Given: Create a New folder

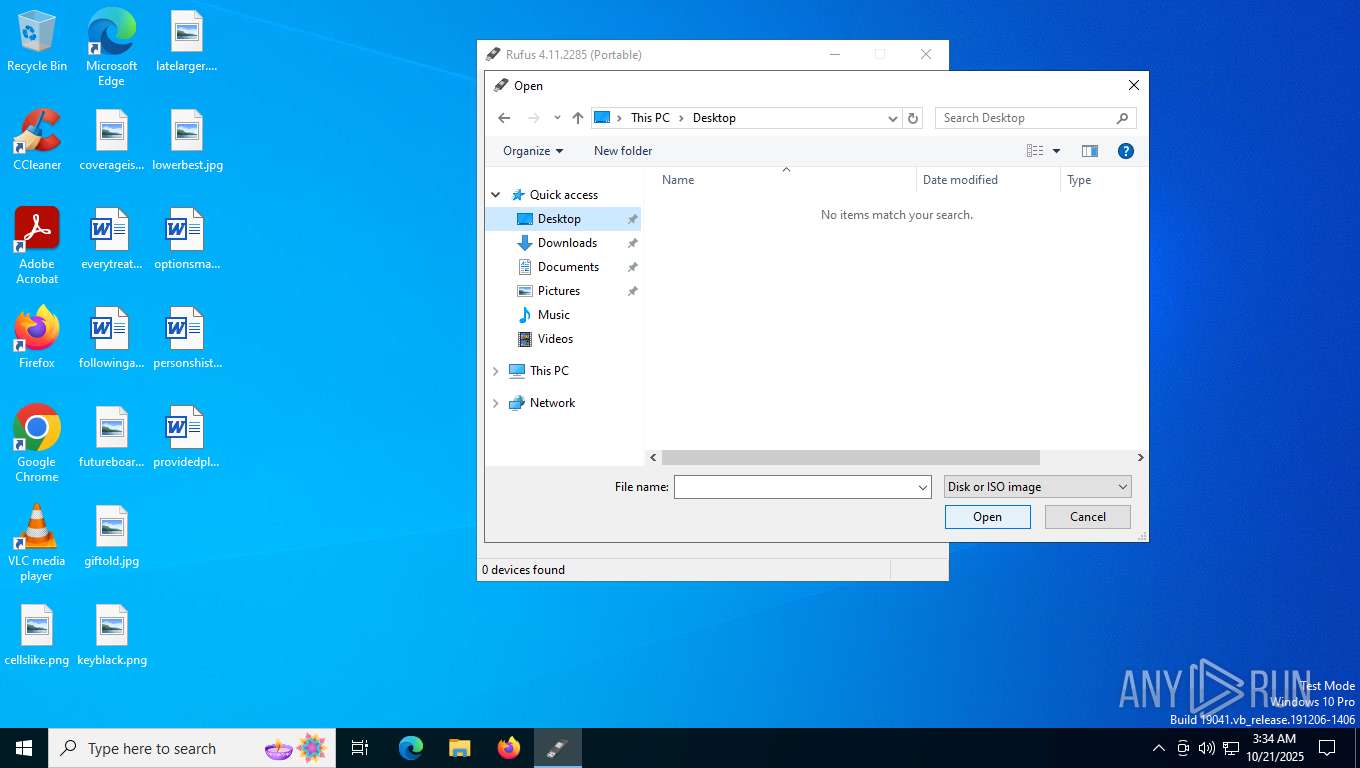Looking at the screenshot, I should pos(623,151).
